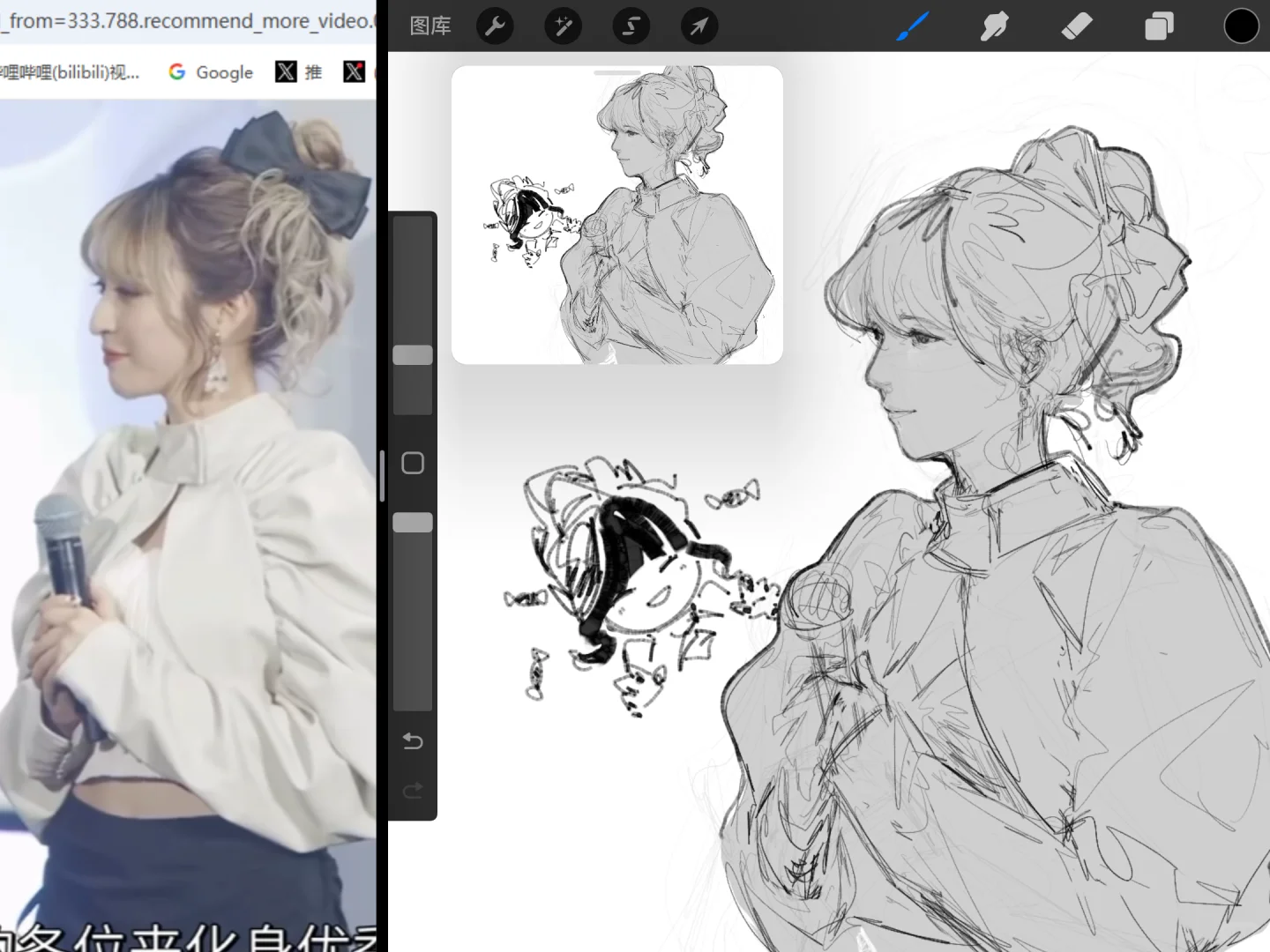This screenshot has height=952, width=1270.
Task: Select the Smudge tool
Action: 994,26
